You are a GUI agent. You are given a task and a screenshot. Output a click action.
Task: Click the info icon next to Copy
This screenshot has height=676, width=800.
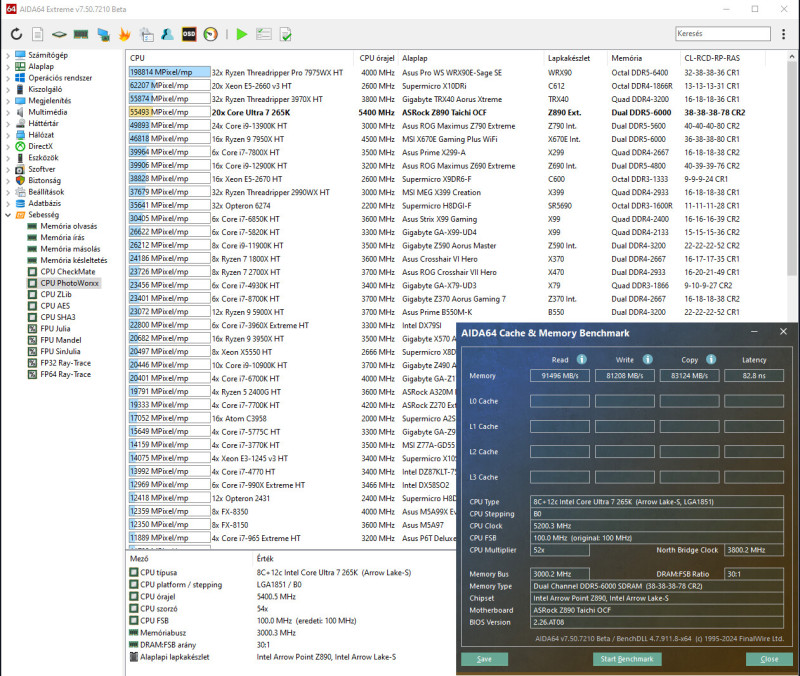[x=709, y=359]
